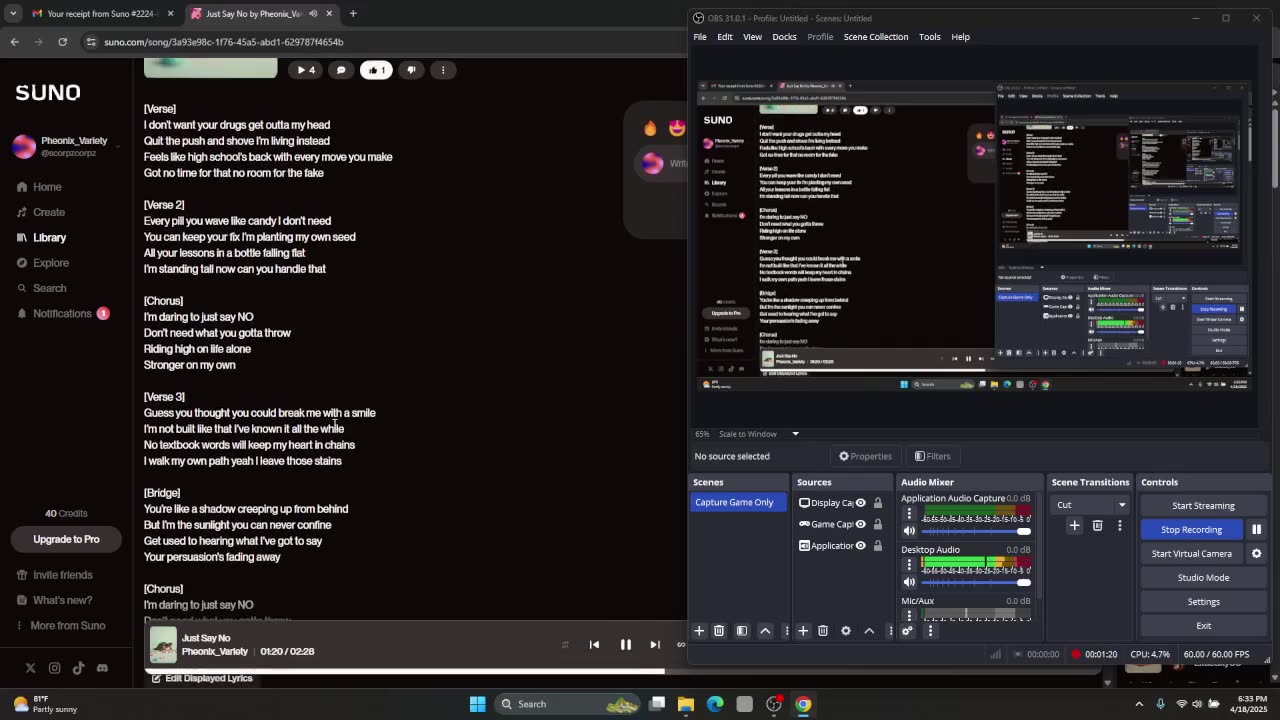This screenshot has width=1280, height=720.
Task: Open Application Audio Capture options menu
Action: pyautogui.click(x=909, y=514)
